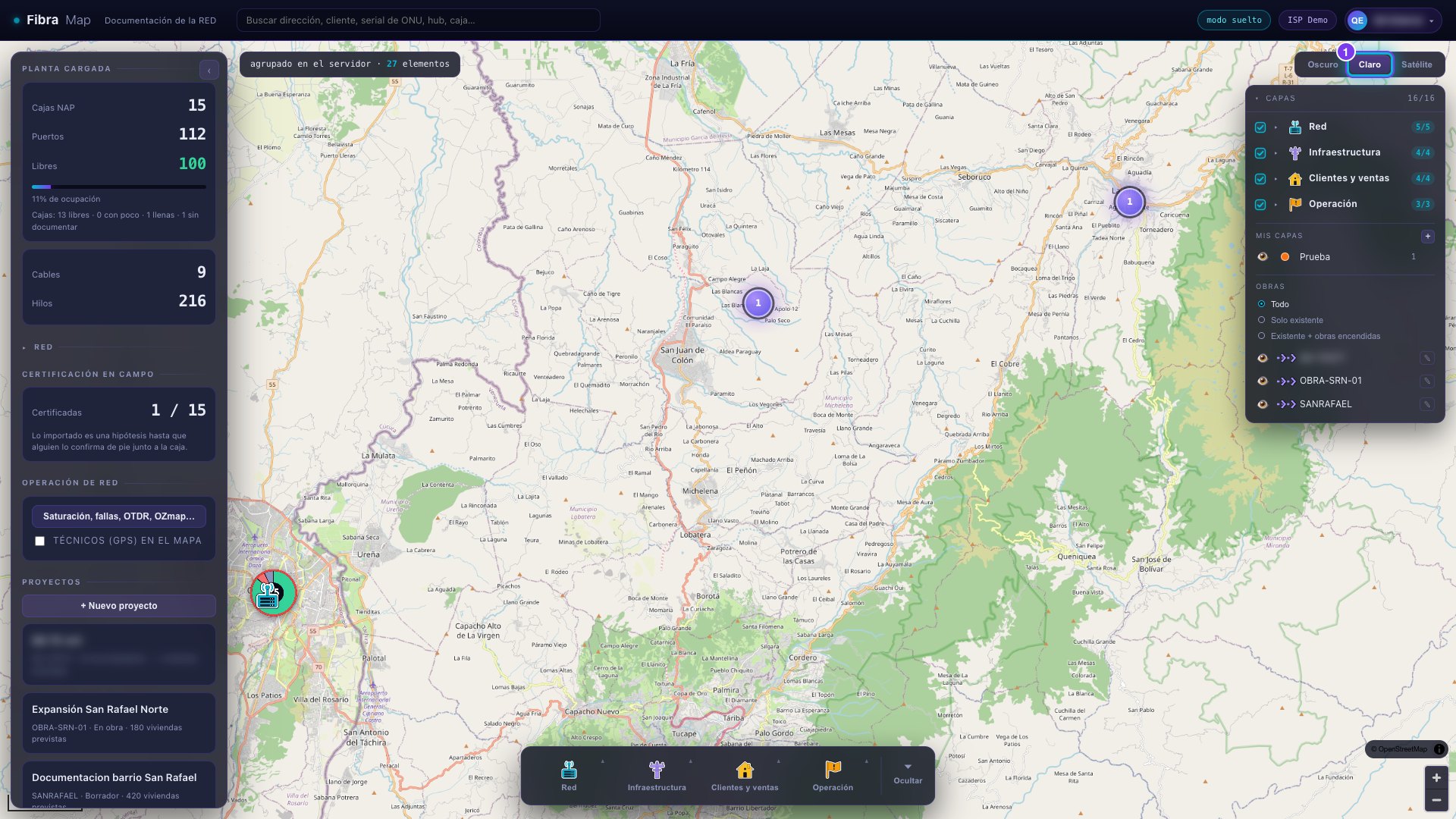Click the Operación flag icon in bottom toolbar
Image resolution: width=1456 pixels, height=819 pixels.
click(x=833, y=770)
